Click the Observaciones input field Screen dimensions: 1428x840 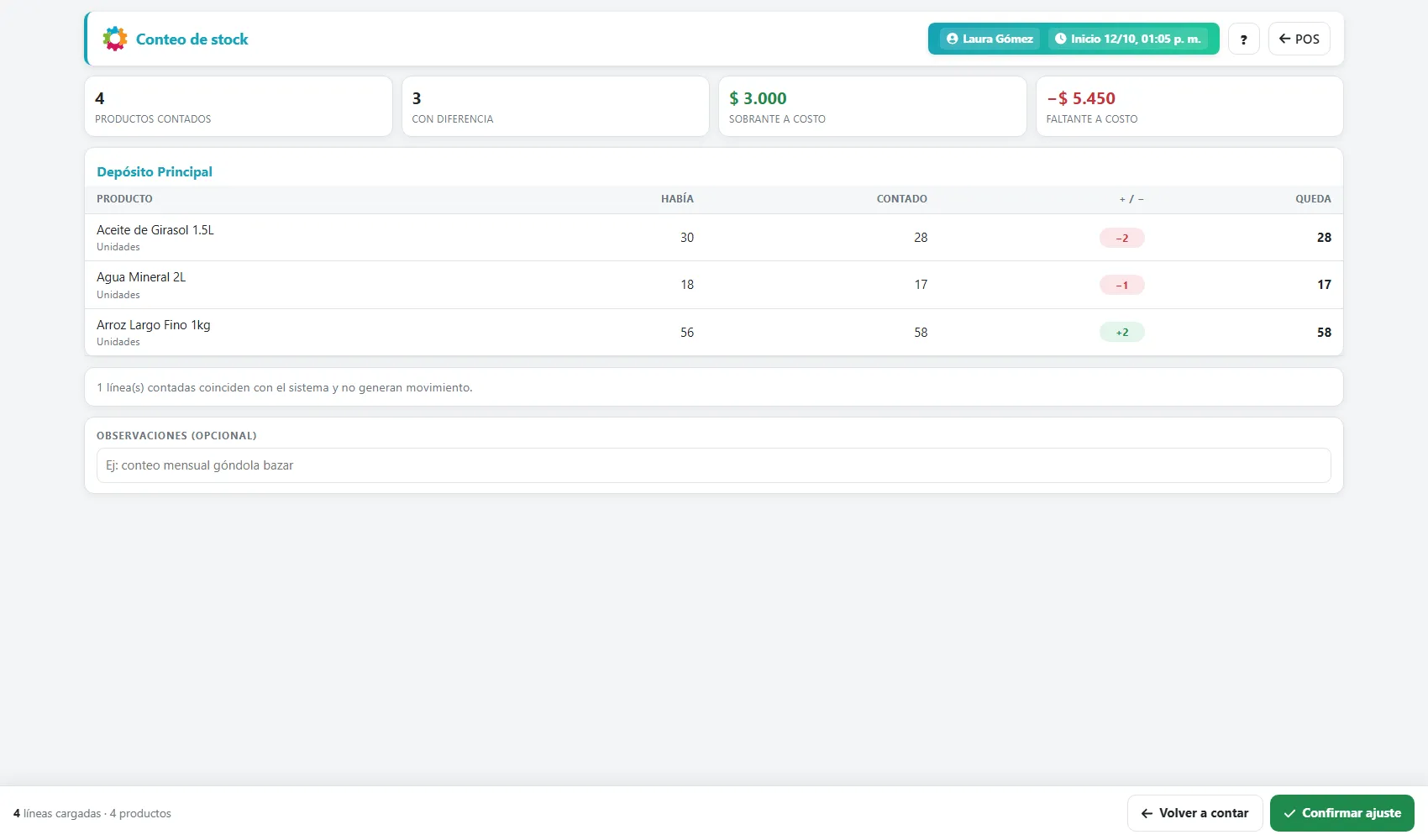[x=713, y=465]
